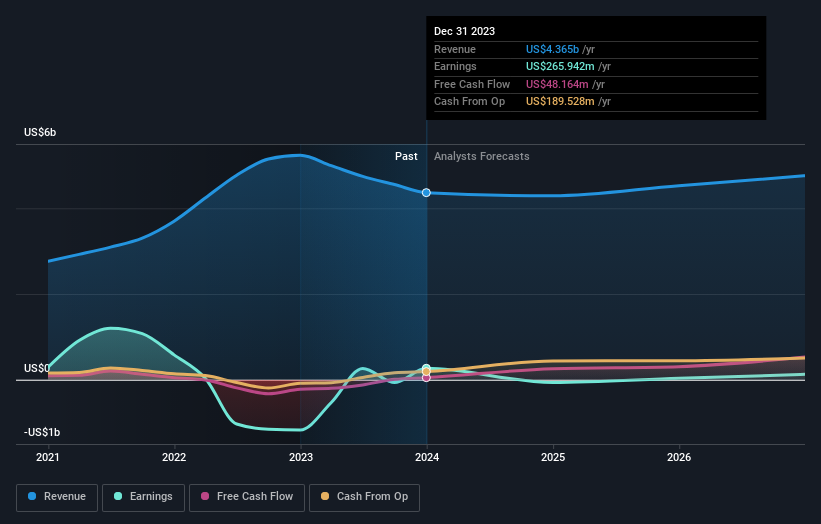This screenshot has height=524, width=821.
Task: Click the 2021 x-axis label
Action: coord(48,457)
